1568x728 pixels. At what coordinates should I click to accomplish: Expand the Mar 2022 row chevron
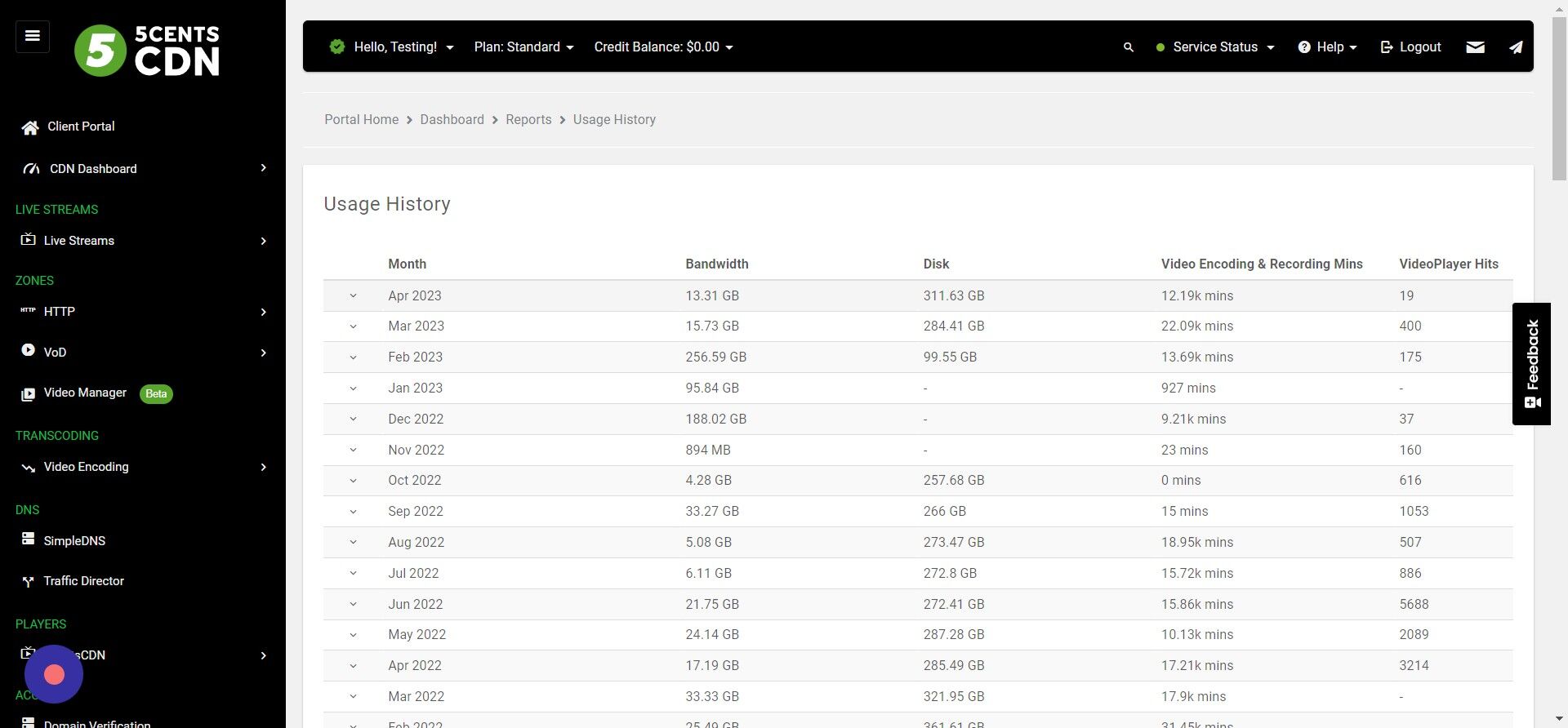(354, 697)
